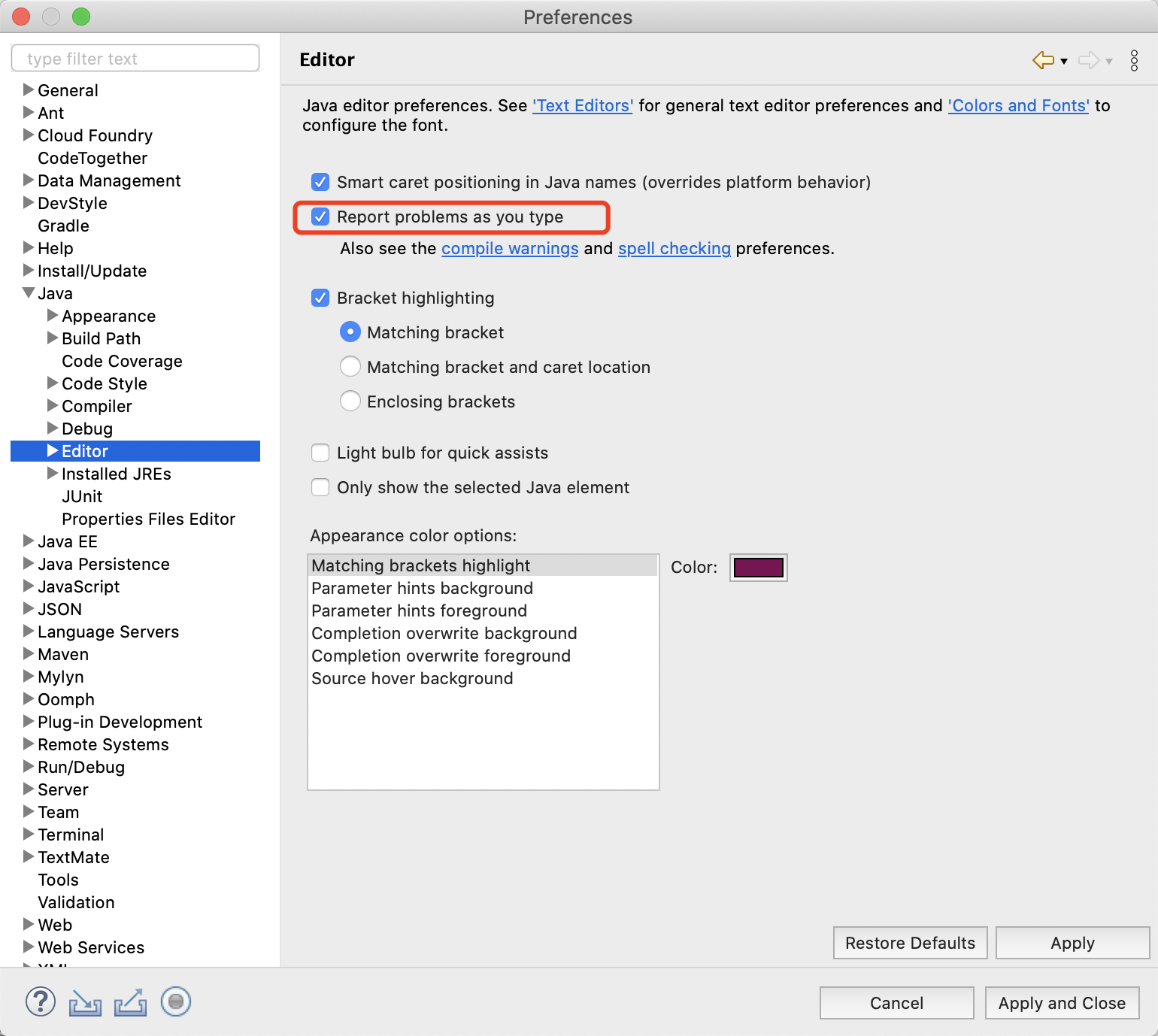The width and height of the screenshot is (1158, 1036).
Task: Expand the Cloud Foundry node
Action: coord(29,135)
